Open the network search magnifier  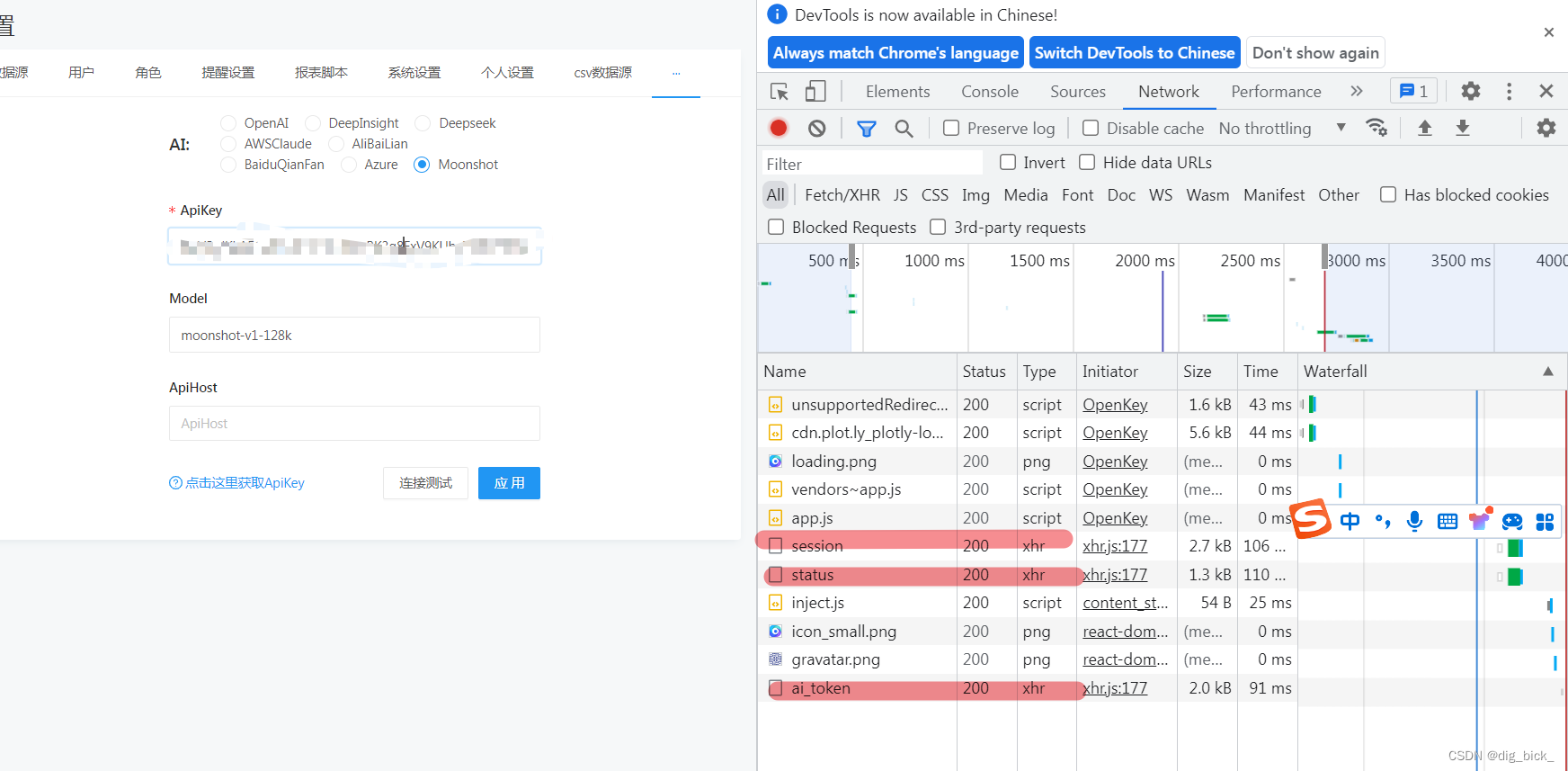tap(904, 129)
